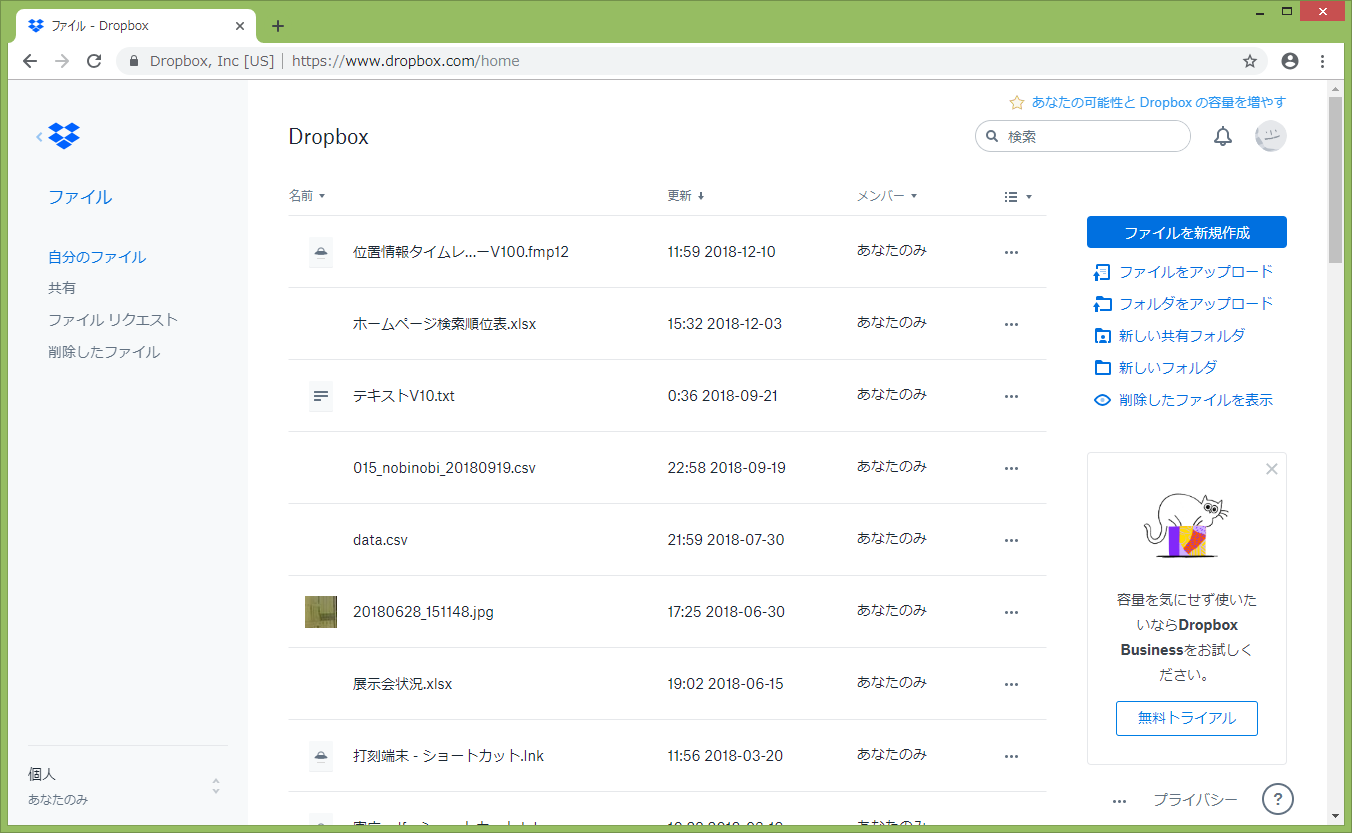The height and width of the screenshot is (833, 1352).
Task: Open more actions for テキストV10.txt
Action: (x=1011, y=396)
